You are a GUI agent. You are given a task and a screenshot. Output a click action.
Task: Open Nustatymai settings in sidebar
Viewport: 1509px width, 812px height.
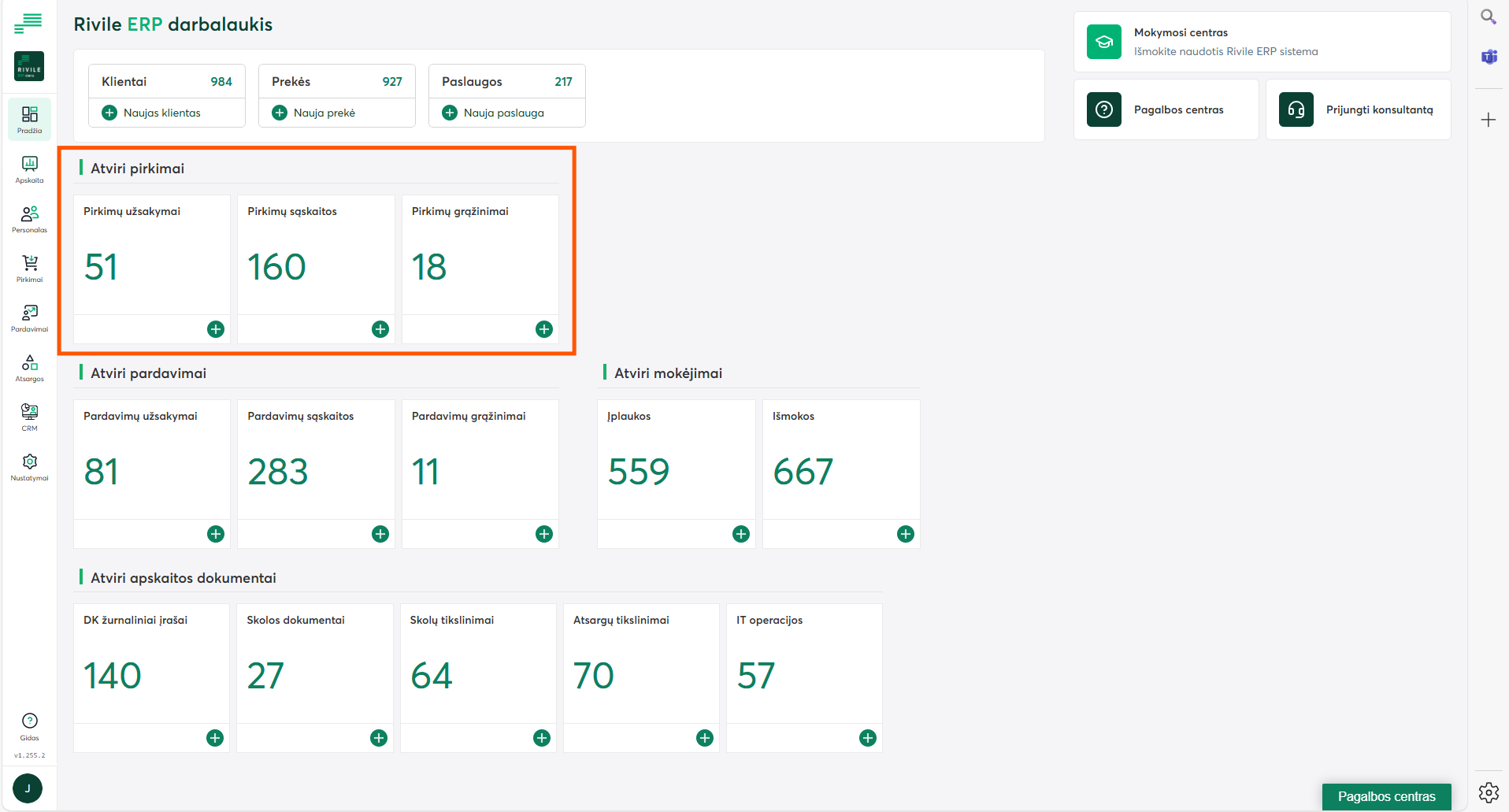click(29, 466)
